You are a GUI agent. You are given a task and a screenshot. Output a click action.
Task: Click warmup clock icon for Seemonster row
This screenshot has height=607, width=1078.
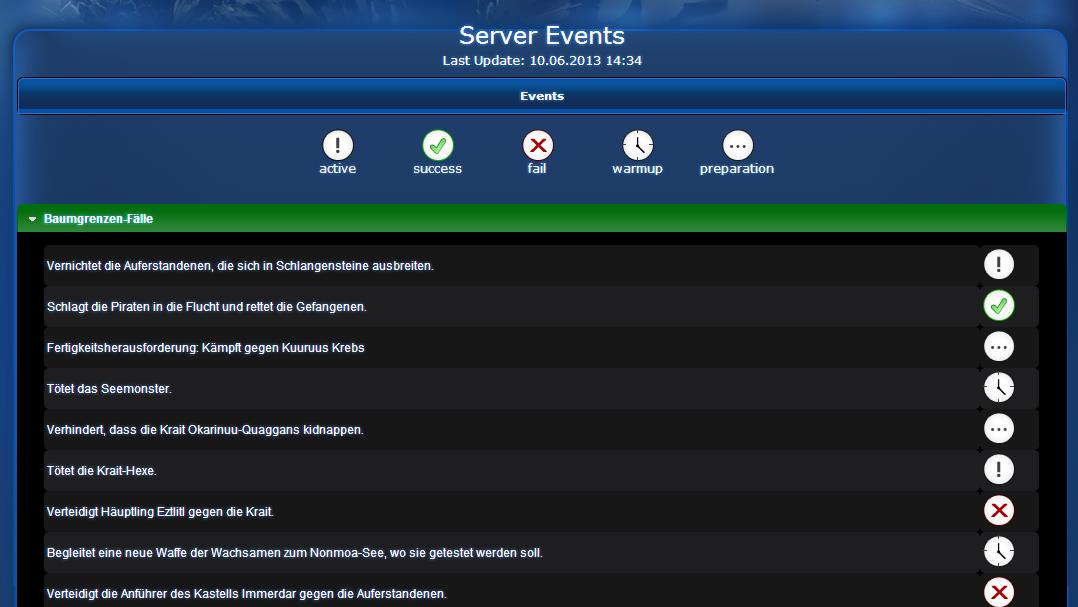pos(998,387)
